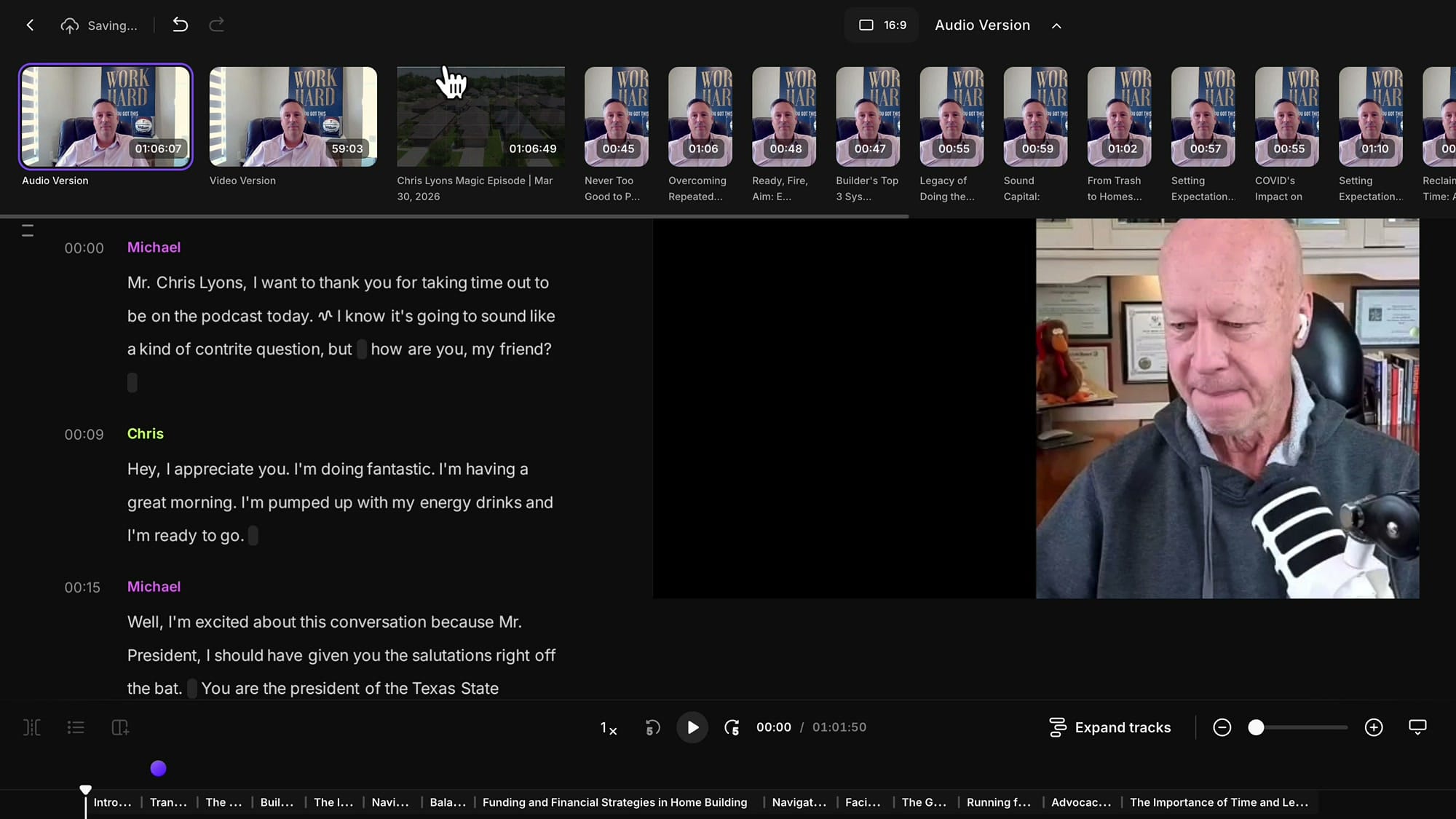Open the Audio Version project name dropdown
1456x819 pixels.
(x=982, y=25)
